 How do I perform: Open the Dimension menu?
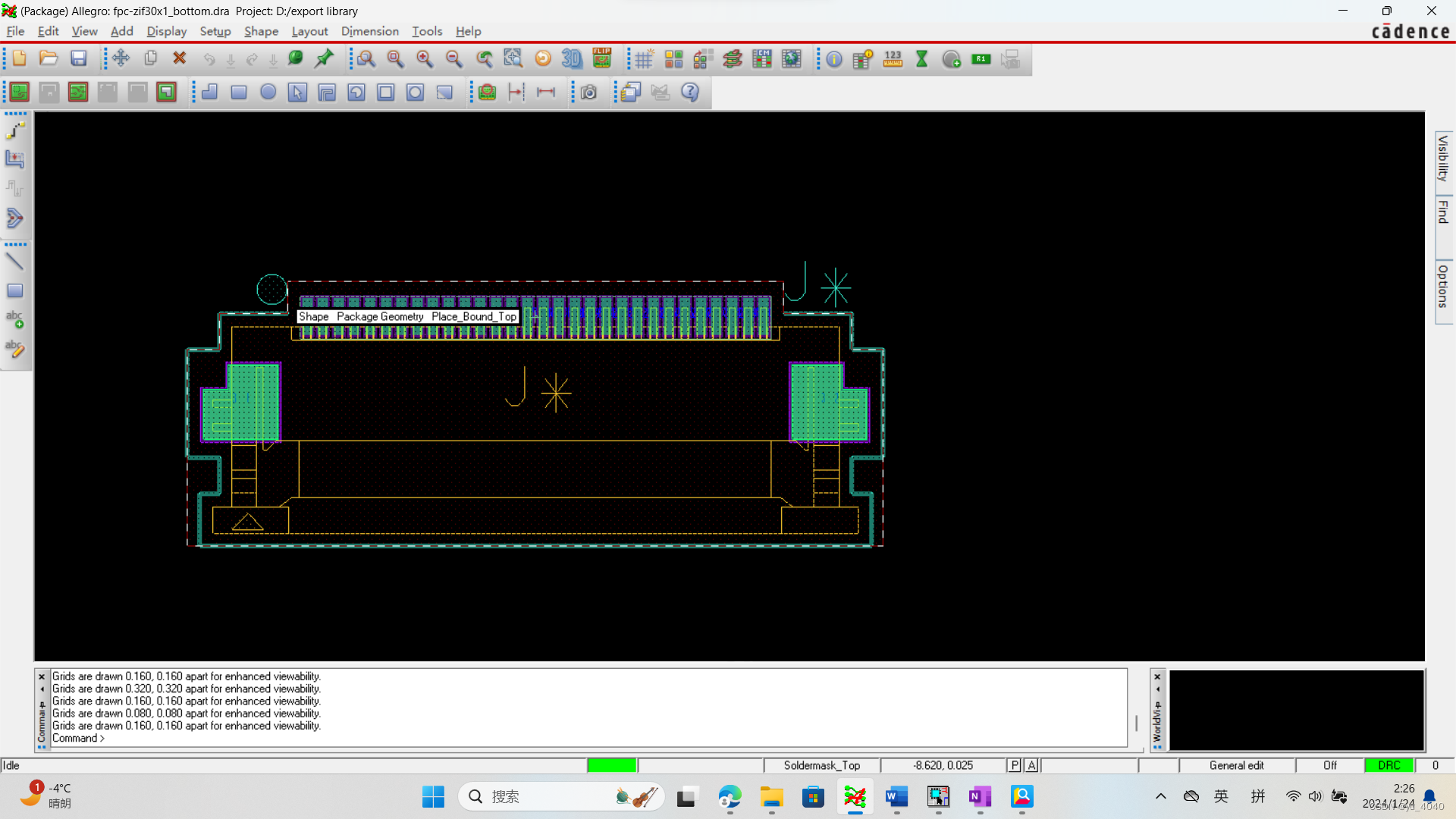(369, 31)
